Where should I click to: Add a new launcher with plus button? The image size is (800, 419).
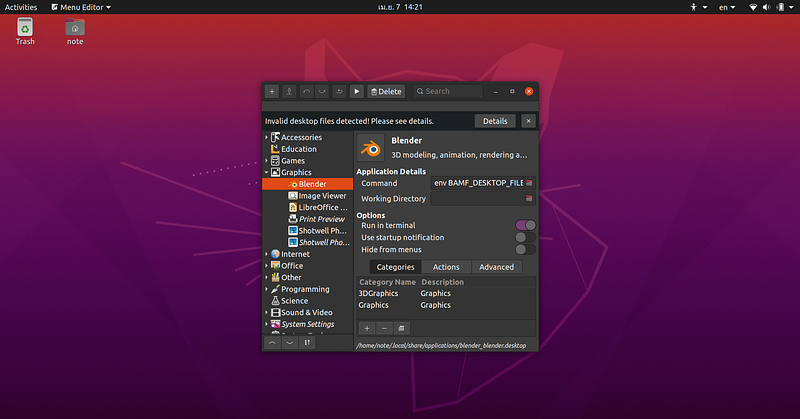click(272, 91)
